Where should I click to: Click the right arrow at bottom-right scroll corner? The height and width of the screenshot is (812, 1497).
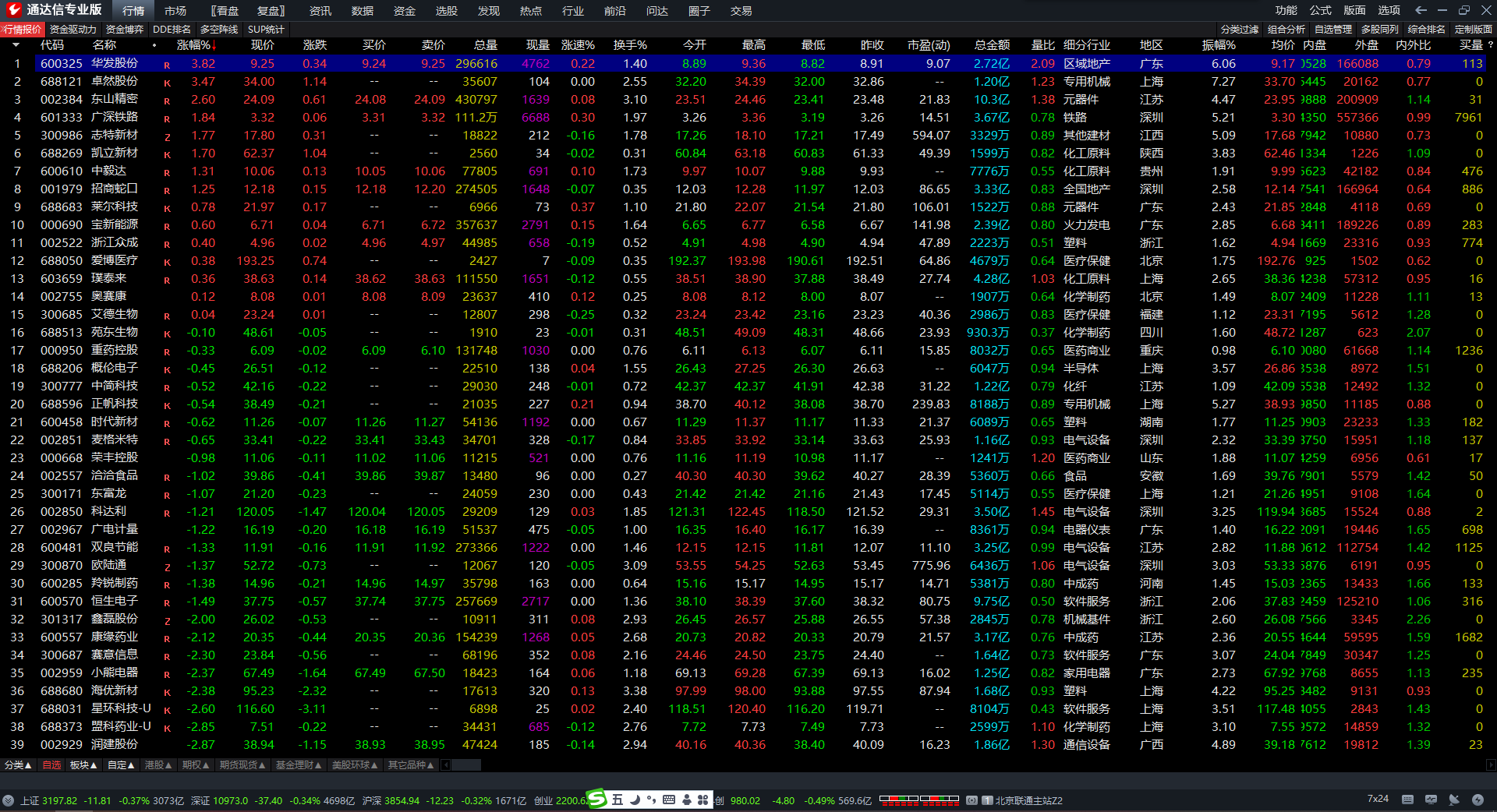(1491, 764)
